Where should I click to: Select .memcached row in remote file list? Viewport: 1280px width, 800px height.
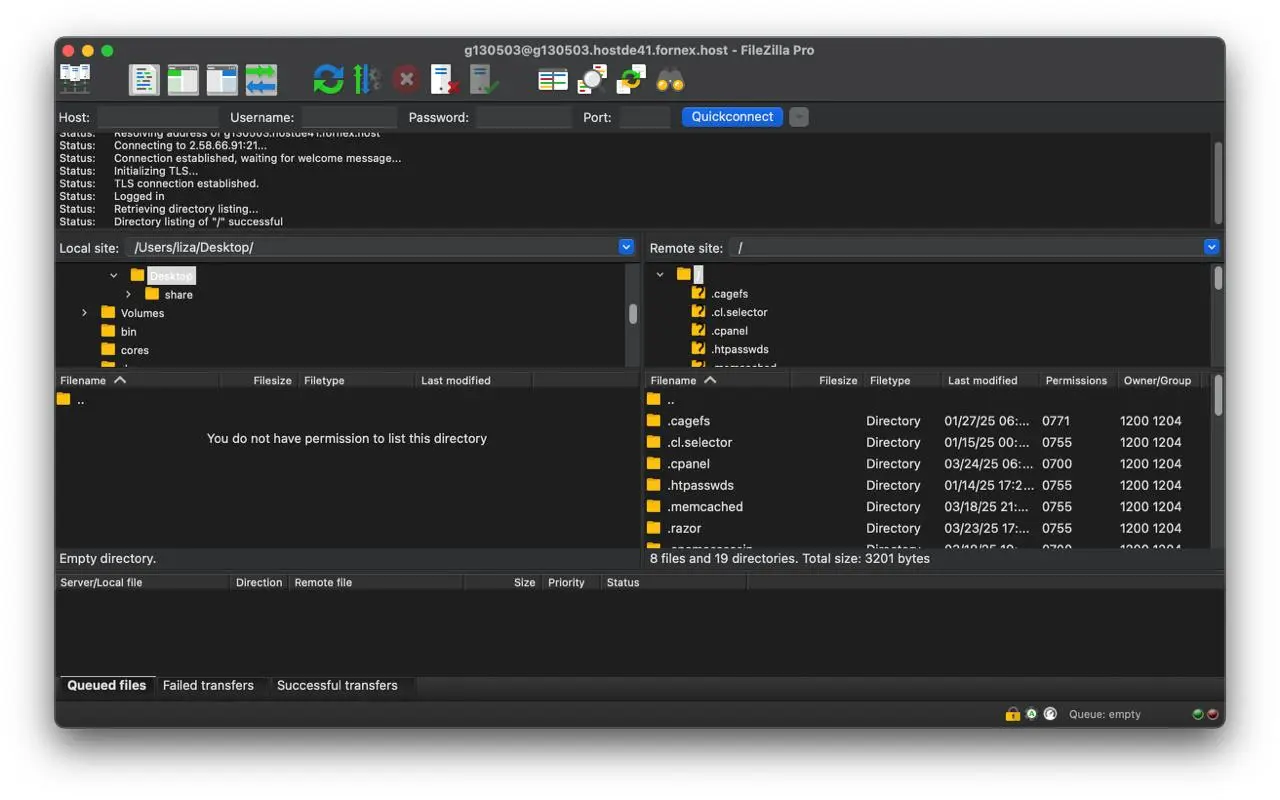point(927,507)
